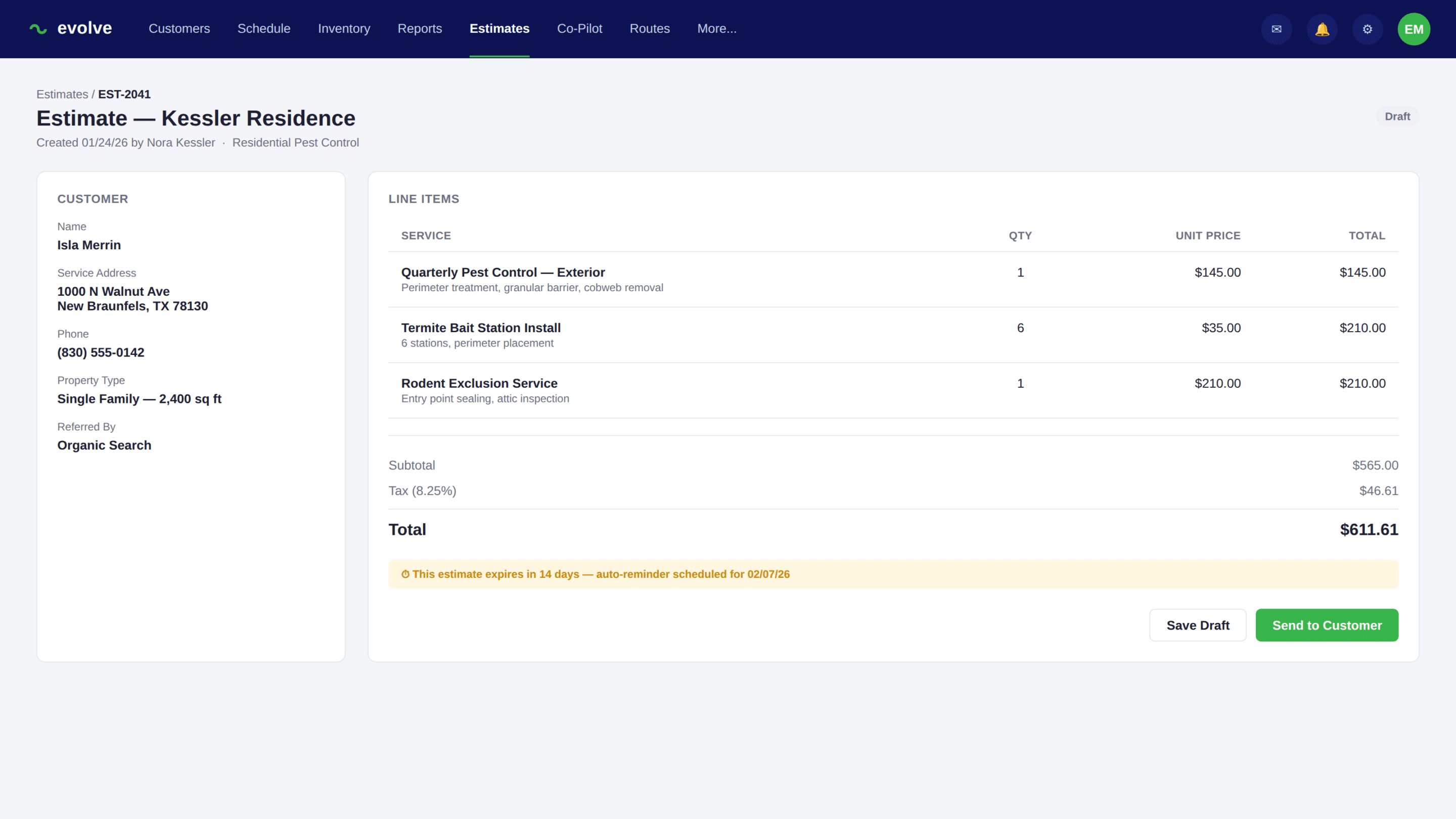
Task: Click the Subtotal amount $565.00
Action: click(1375, 465)
